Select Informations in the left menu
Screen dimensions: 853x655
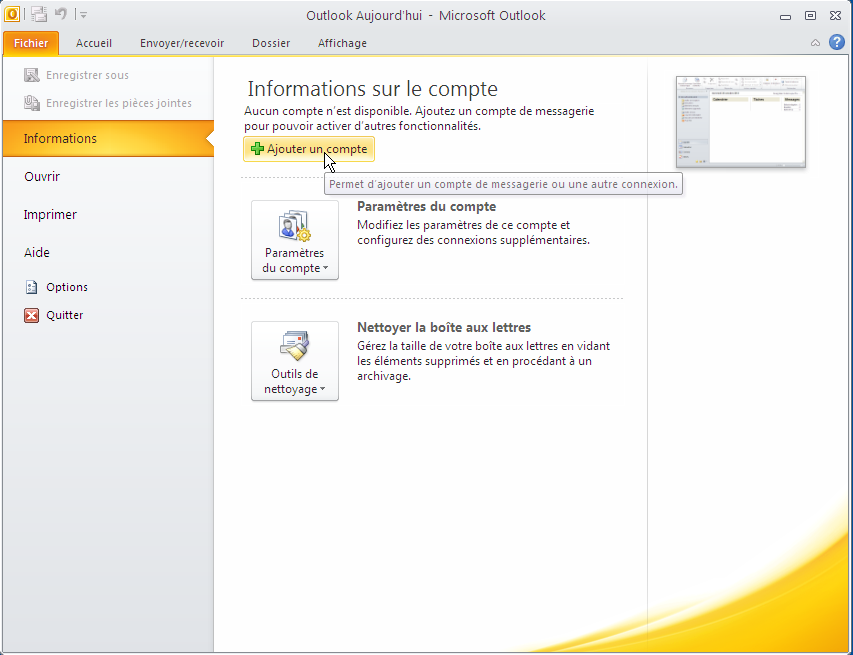108,139
